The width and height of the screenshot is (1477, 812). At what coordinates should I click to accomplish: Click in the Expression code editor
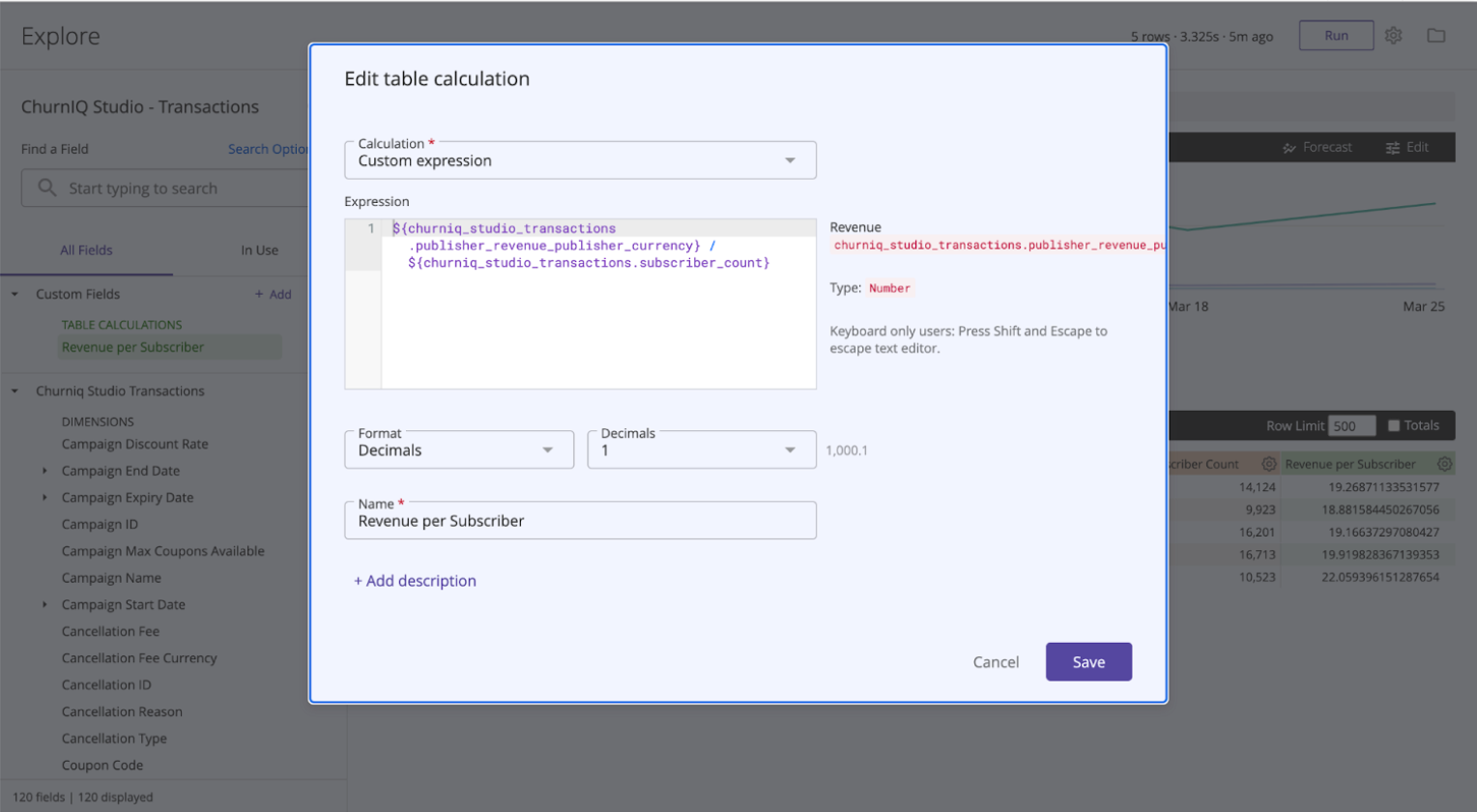click(x=598, y=304)
